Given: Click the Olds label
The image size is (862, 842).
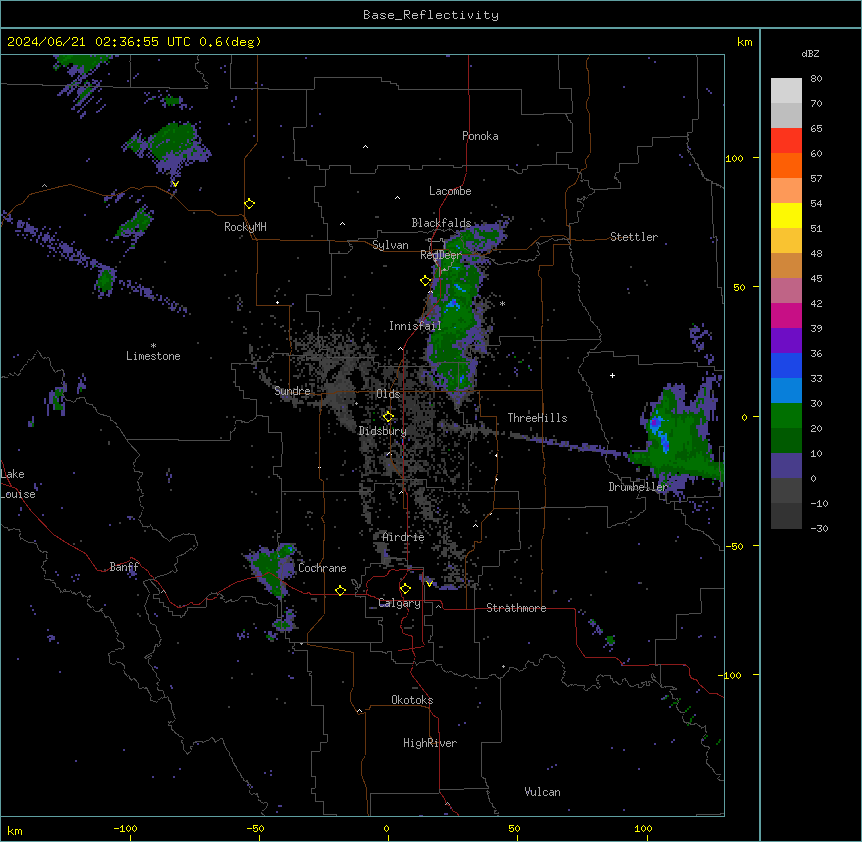Looking at the screenshot, I should coord(388,394).
